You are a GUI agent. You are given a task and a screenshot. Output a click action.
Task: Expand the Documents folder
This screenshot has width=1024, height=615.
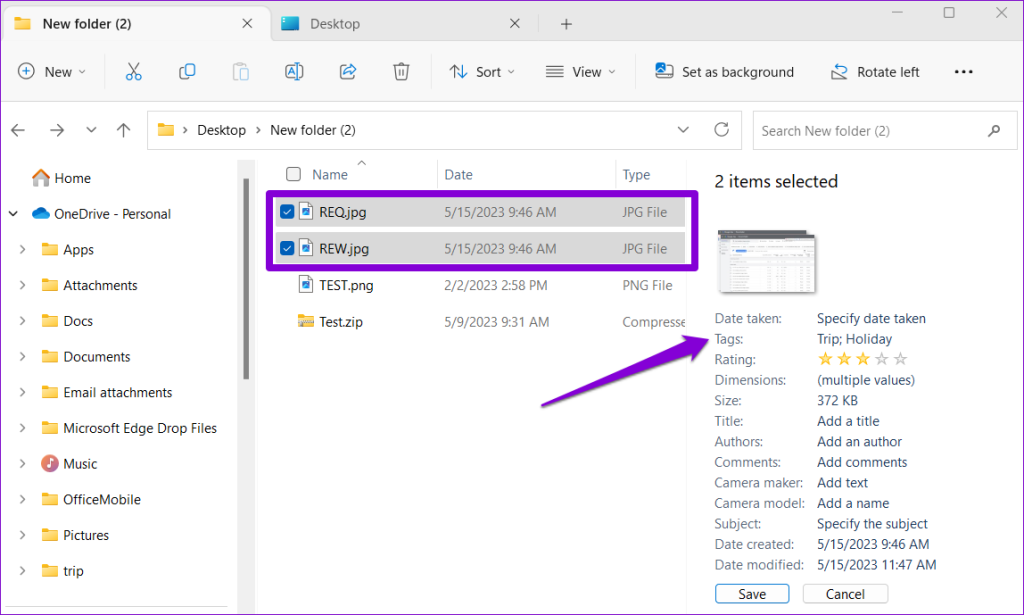click(x=23, y=356)
